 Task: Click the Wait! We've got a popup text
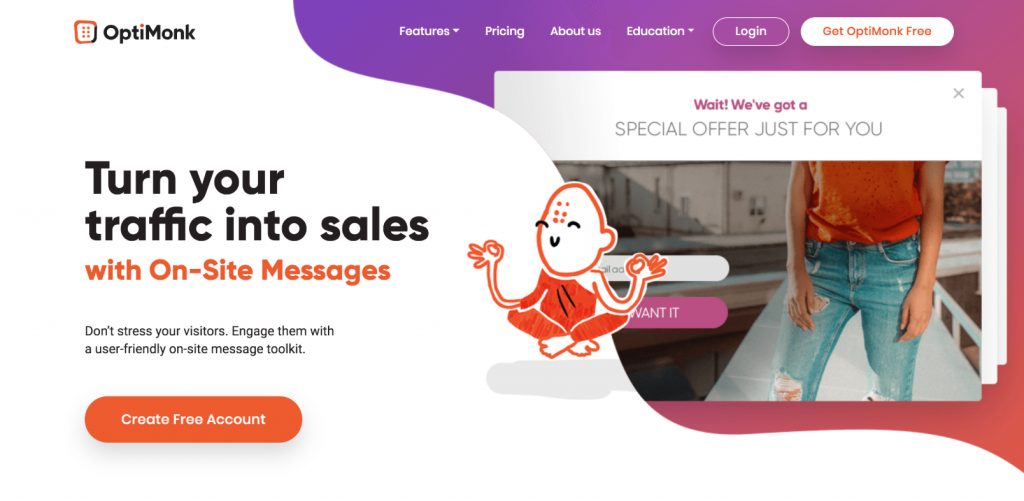(x=750, y=105)
